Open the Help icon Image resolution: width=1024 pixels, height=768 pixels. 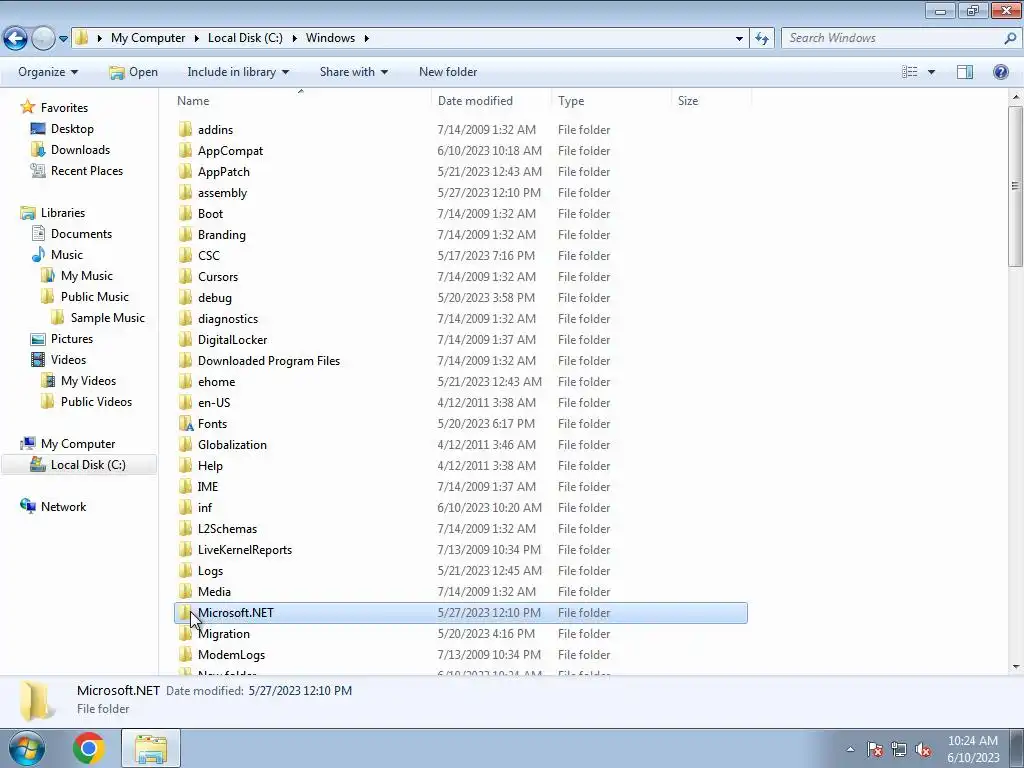(1000, 72)
